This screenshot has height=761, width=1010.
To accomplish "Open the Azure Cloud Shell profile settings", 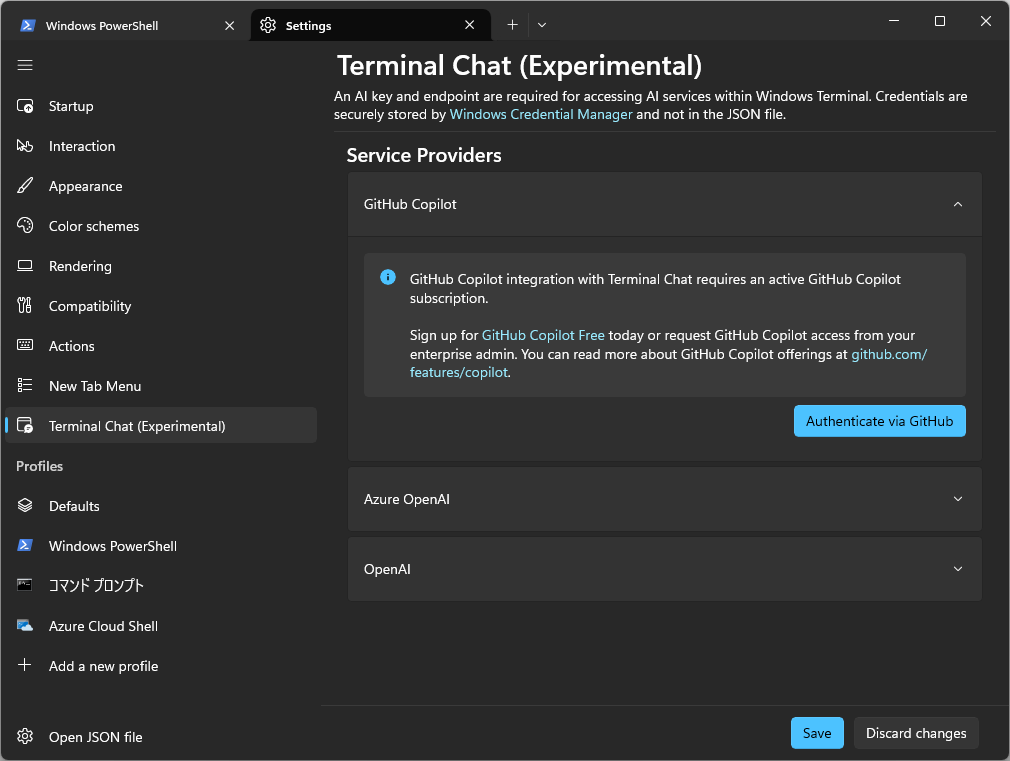I will point(103,626).
